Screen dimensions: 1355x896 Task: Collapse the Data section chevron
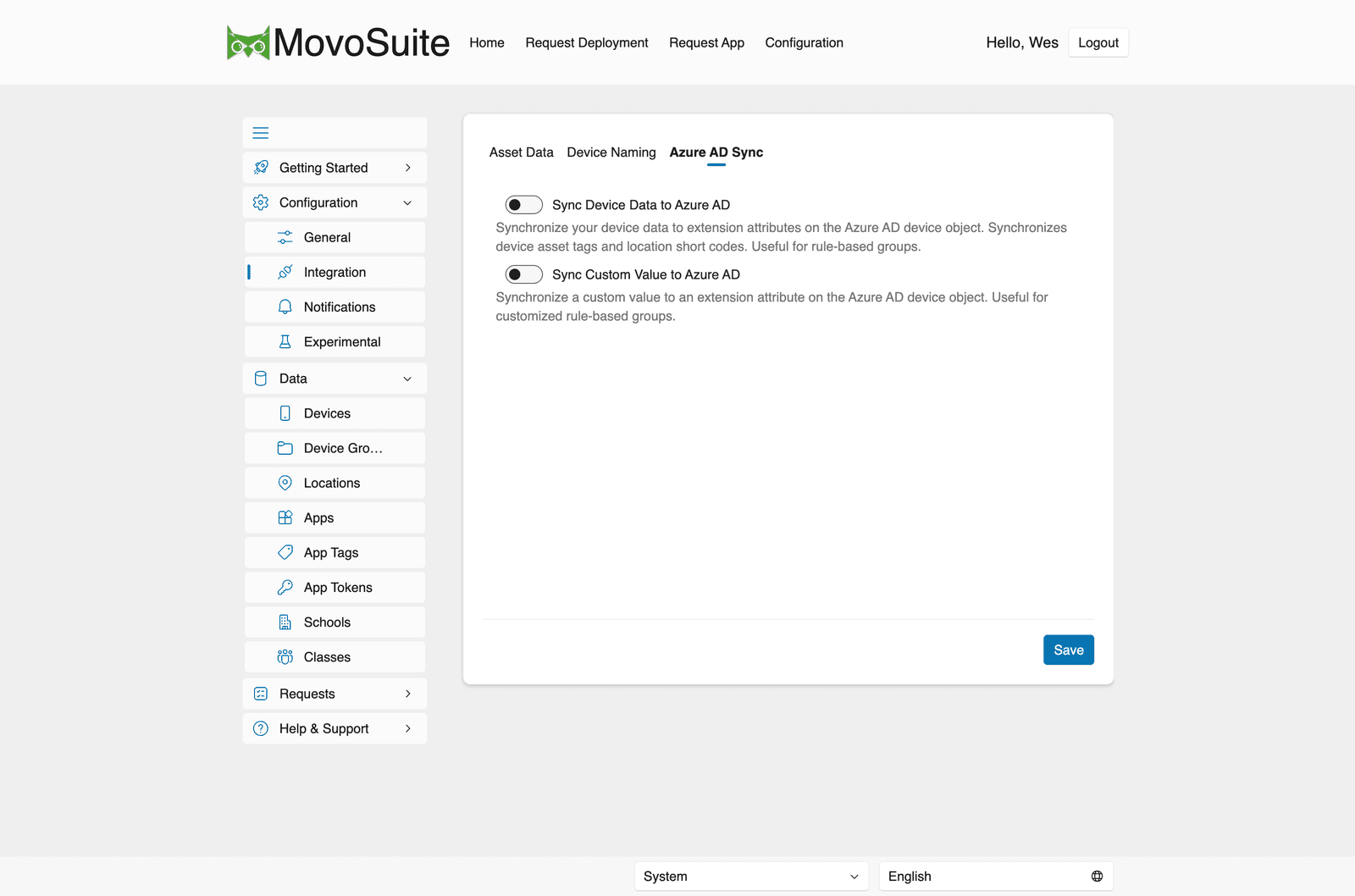[408, 379]
